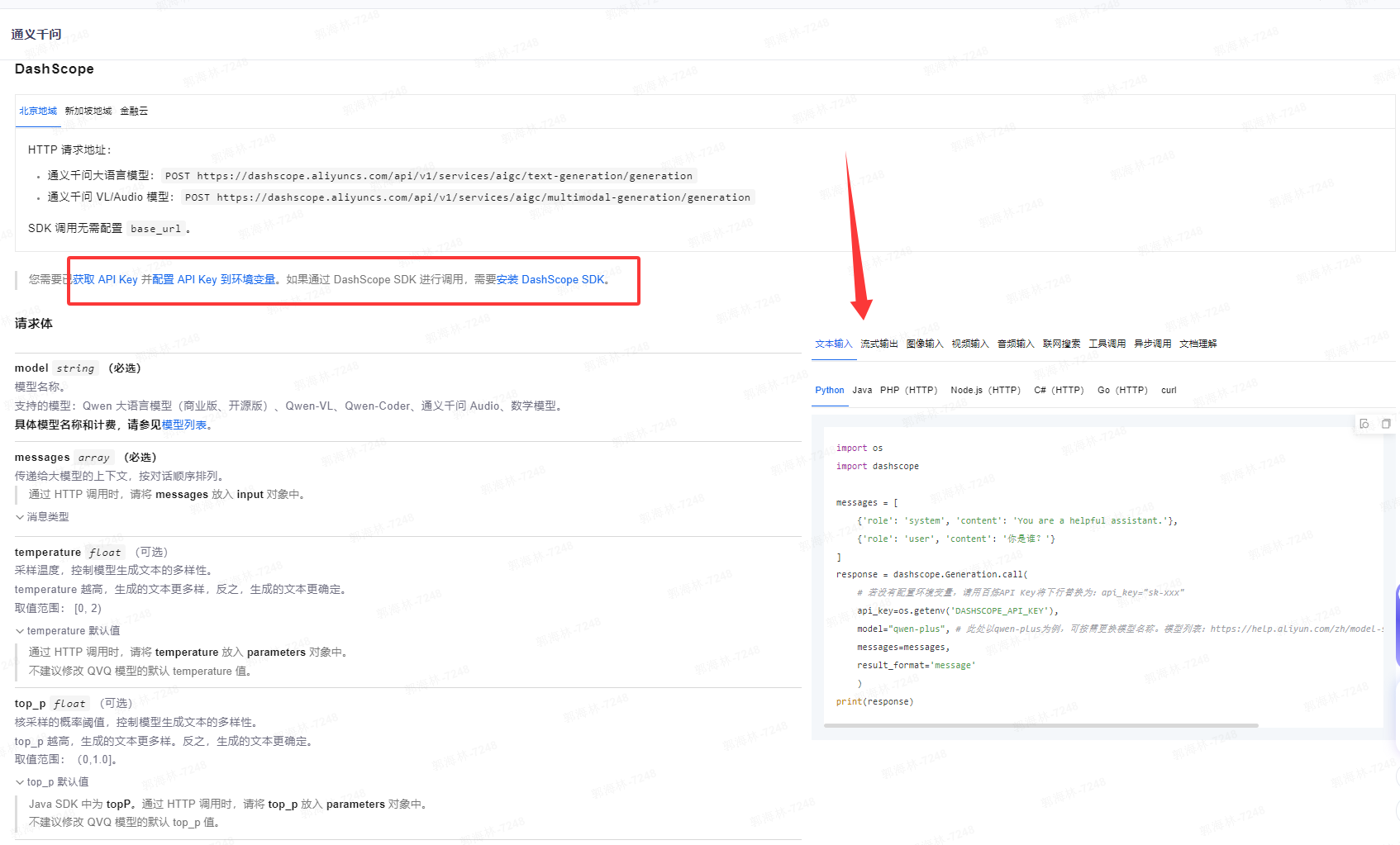Image resolution: width=1400 pixels, height=845 pixels.
Task: Click the model parameter name
Action: click(x=31, y=368)
